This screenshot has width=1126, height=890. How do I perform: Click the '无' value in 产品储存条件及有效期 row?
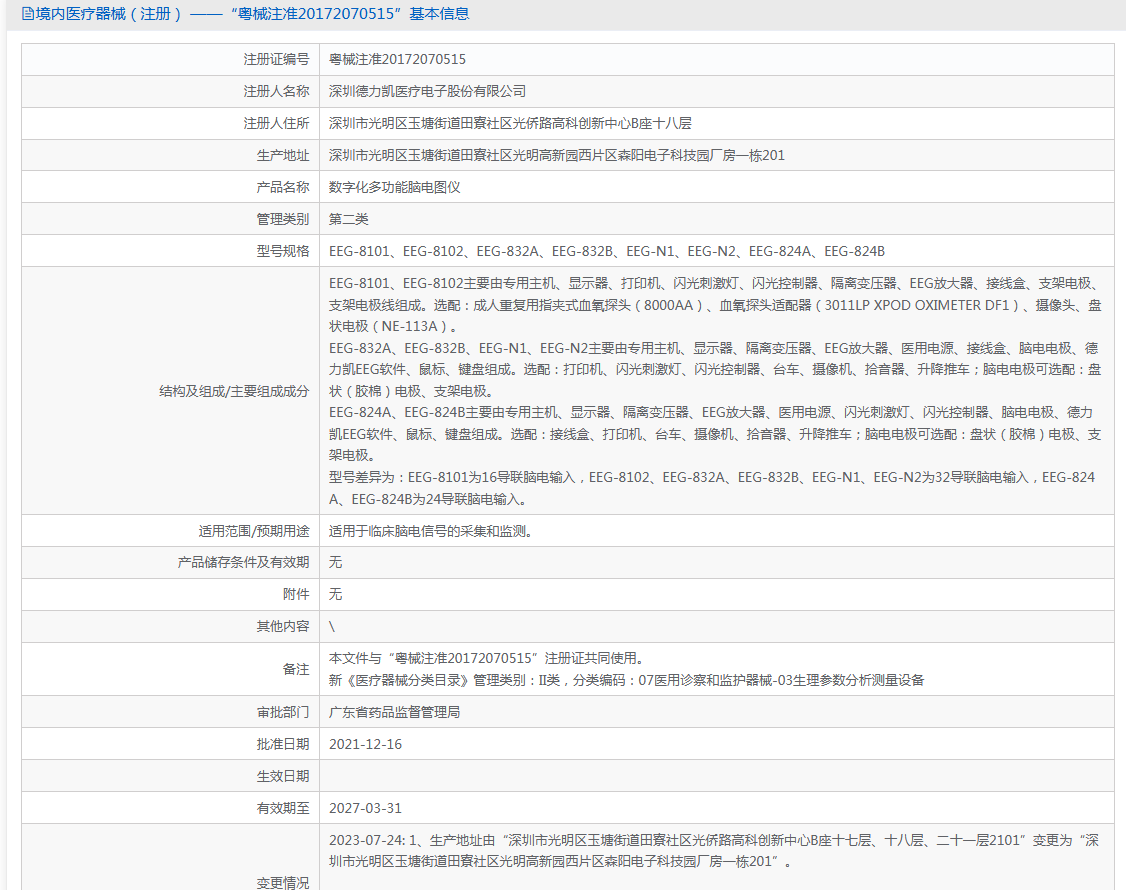click(335, 562)
